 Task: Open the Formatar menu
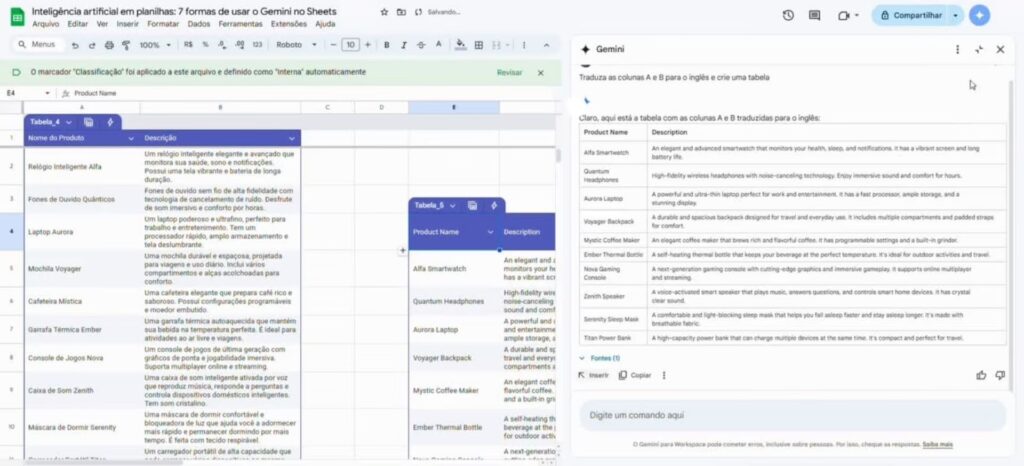pyautogui.click(x=163, y=24)
